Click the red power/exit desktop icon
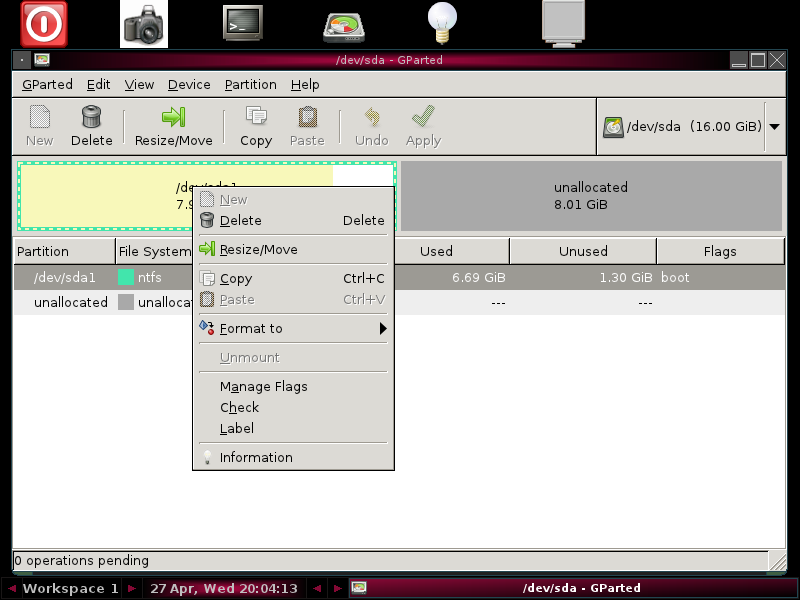Viewport: 800px width, 600px height. point(44,24)
